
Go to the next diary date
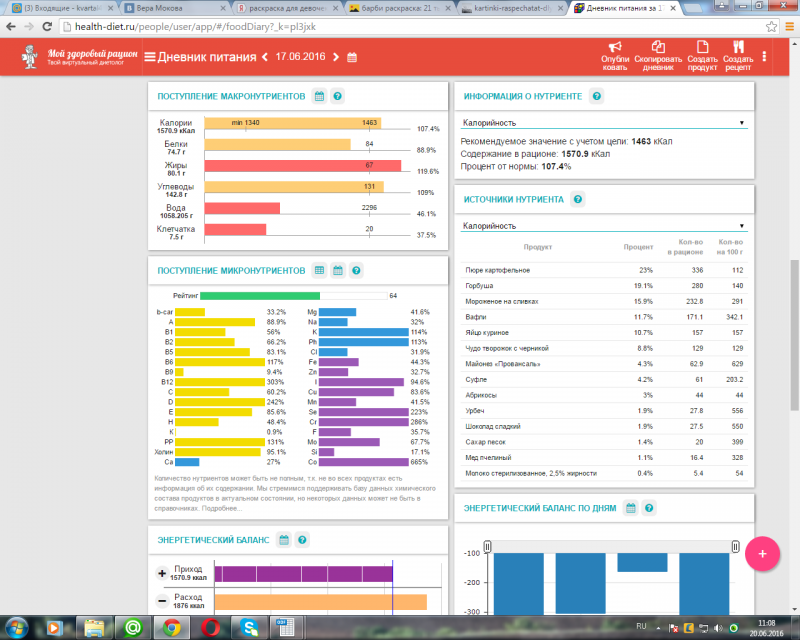tap(336, 57)
